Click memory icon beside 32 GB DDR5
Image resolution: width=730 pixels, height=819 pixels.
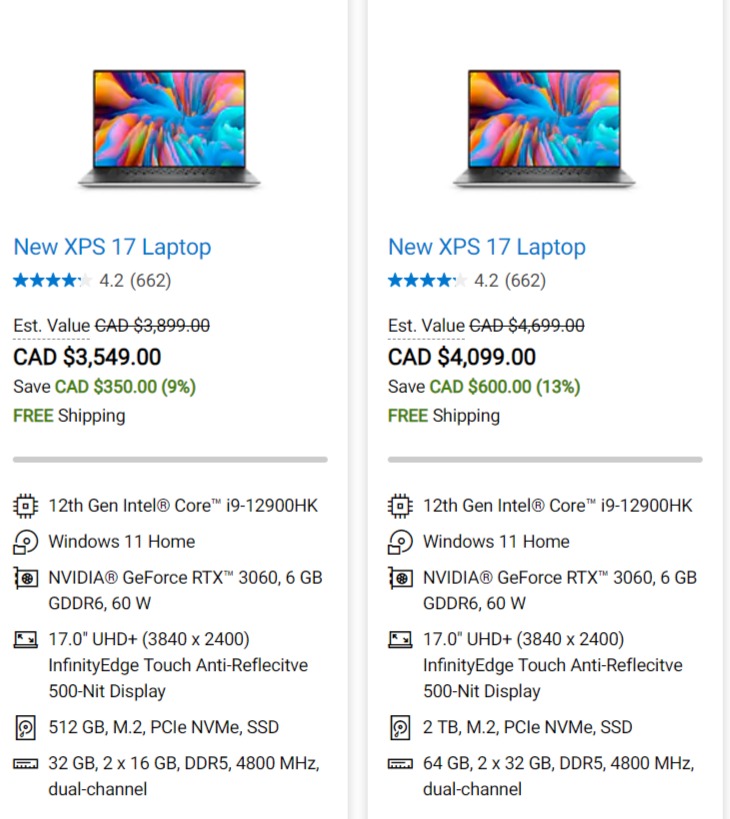coord(25,764)
